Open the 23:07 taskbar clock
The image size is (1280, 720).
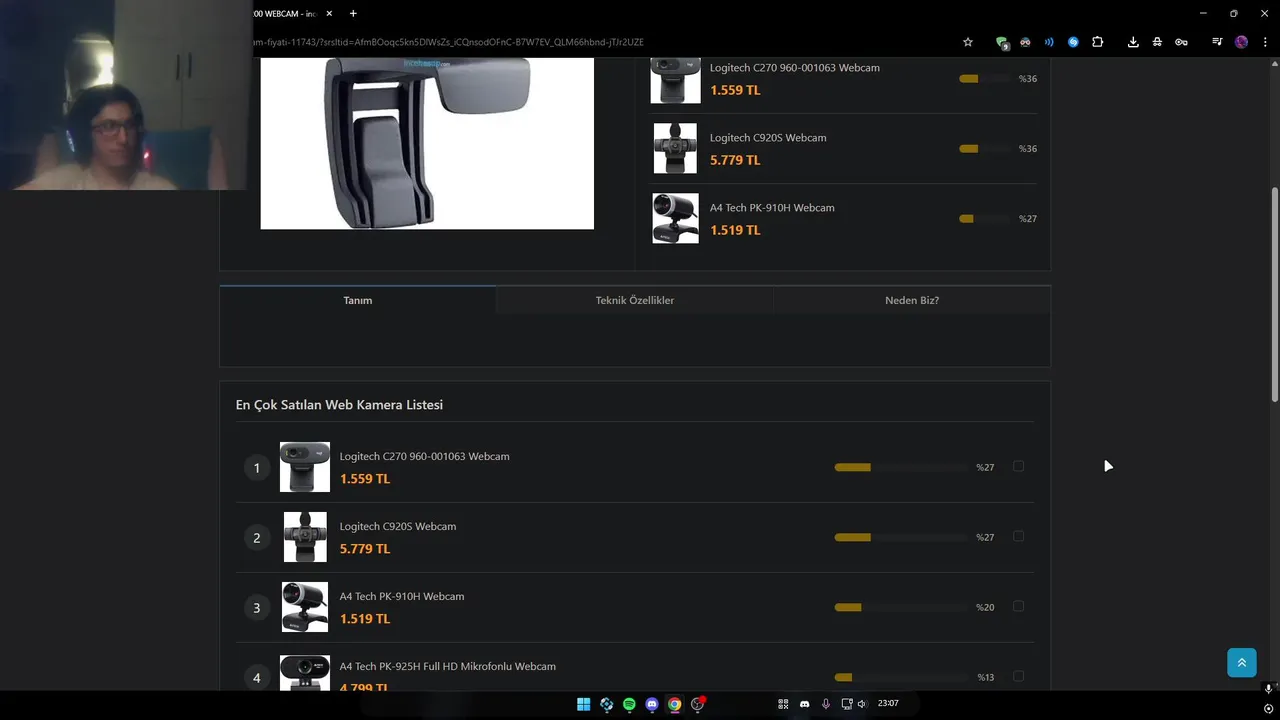point(888,703)
